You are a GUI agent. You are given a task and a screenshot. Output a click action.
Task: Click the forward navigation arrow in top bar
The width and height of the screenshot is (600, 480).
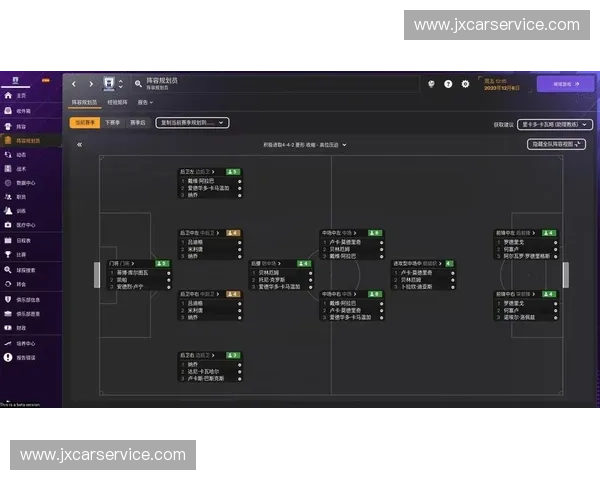pyautogui.click(x=90, y=84)
